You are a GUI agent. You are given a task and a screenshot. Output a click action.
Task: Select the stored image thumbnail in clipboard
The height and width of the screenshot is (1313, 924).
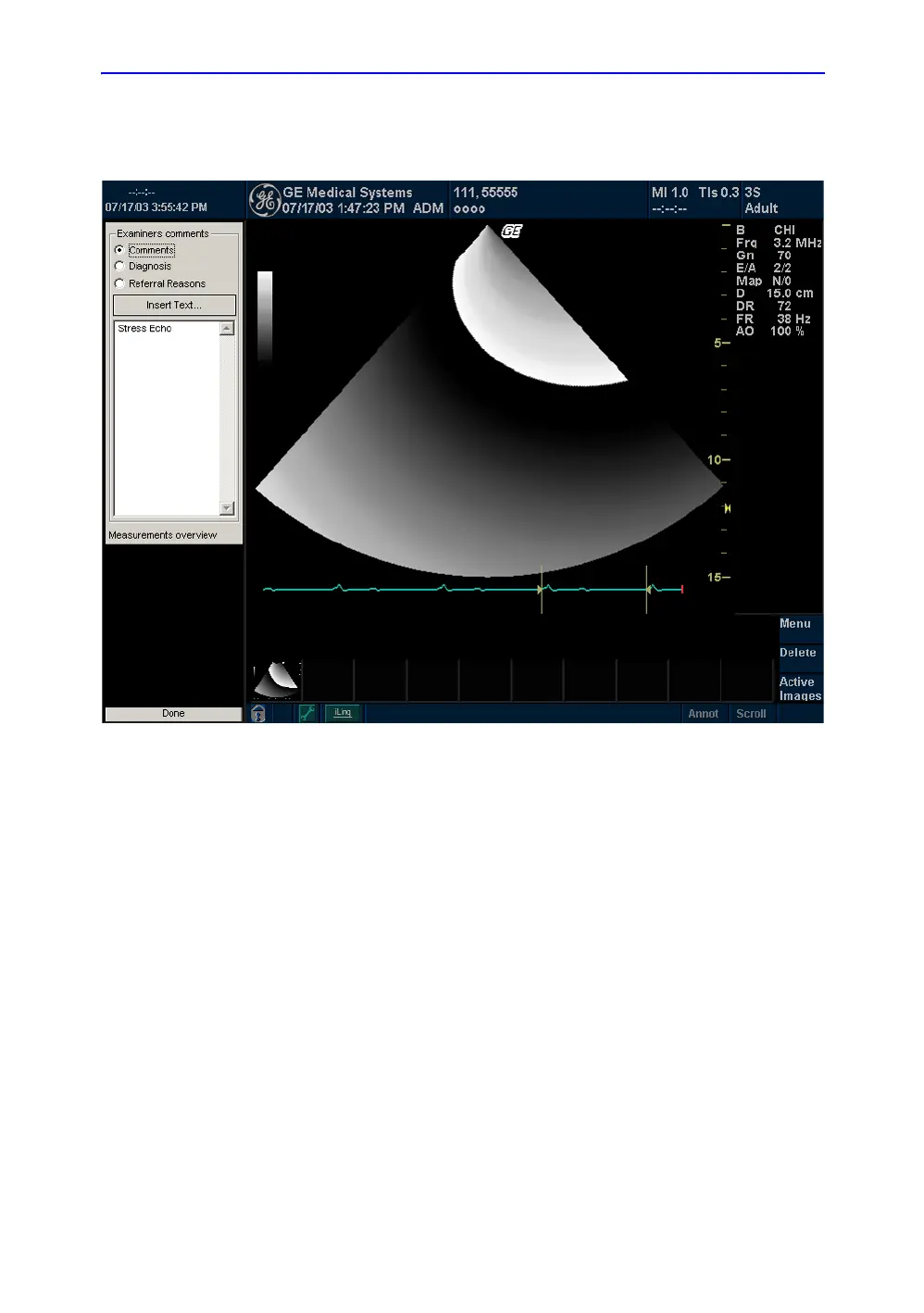coord(277,681)
